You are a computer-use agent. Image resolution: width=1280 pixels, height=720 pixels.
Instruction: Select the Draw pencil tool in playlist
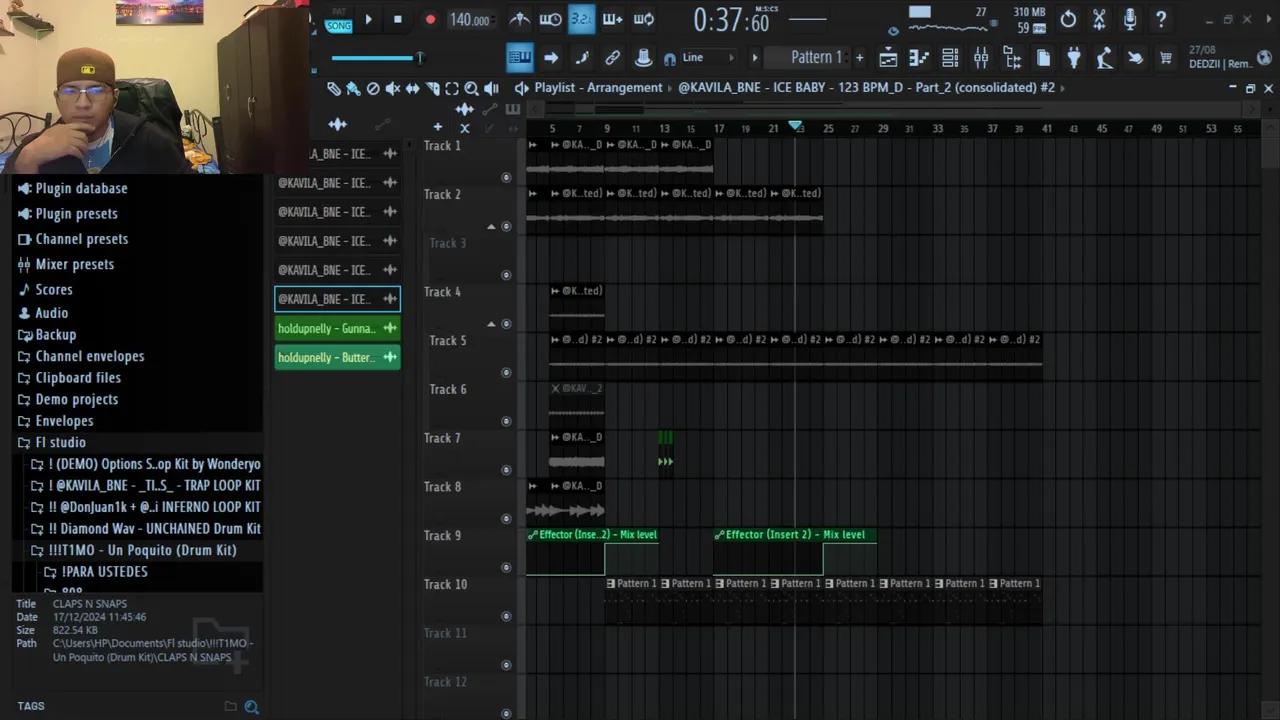click(x=334, y=88)
